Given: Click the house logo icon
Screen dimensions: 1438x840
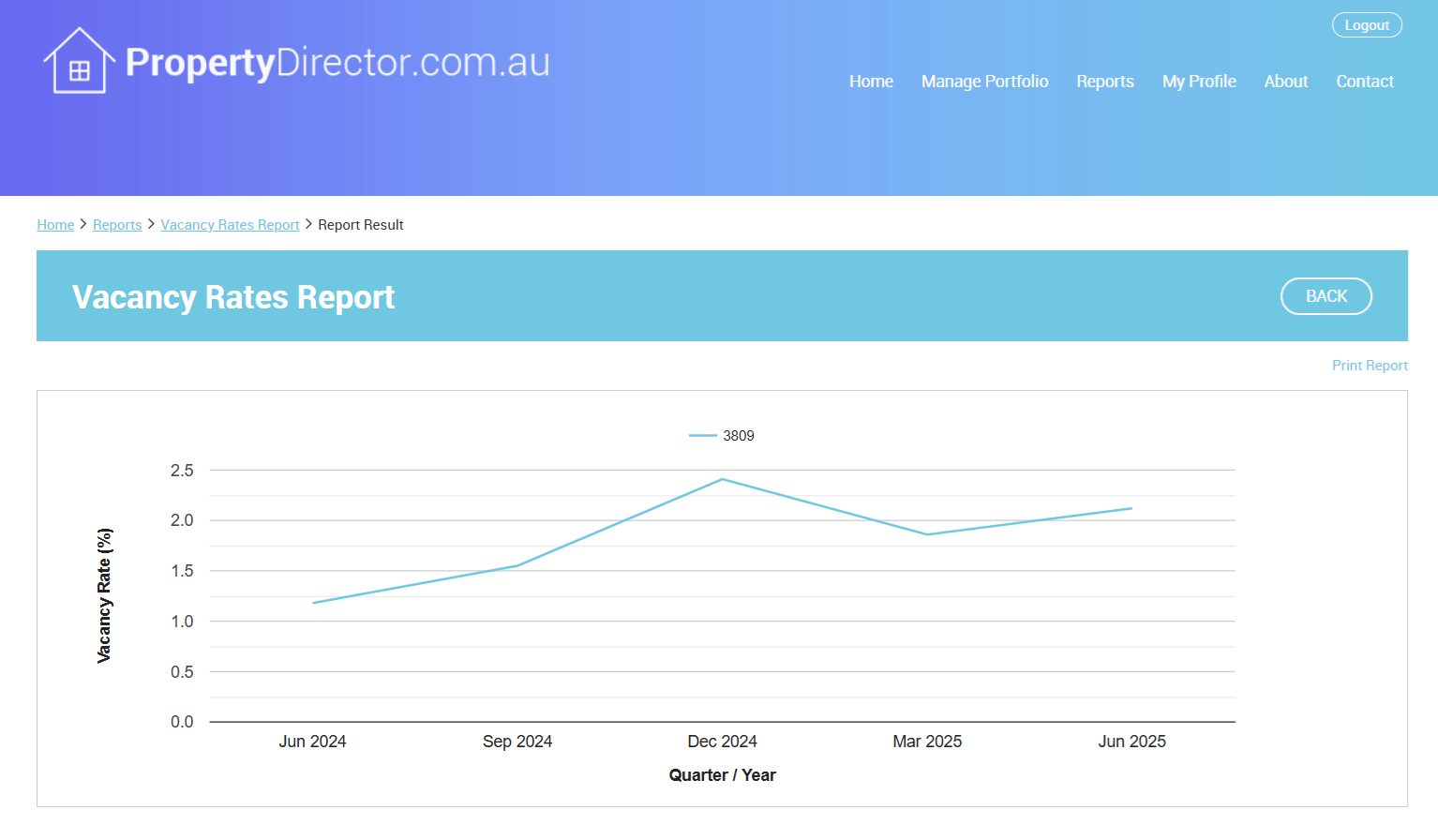Looking at the screenshot, I should tap(79, 62).
